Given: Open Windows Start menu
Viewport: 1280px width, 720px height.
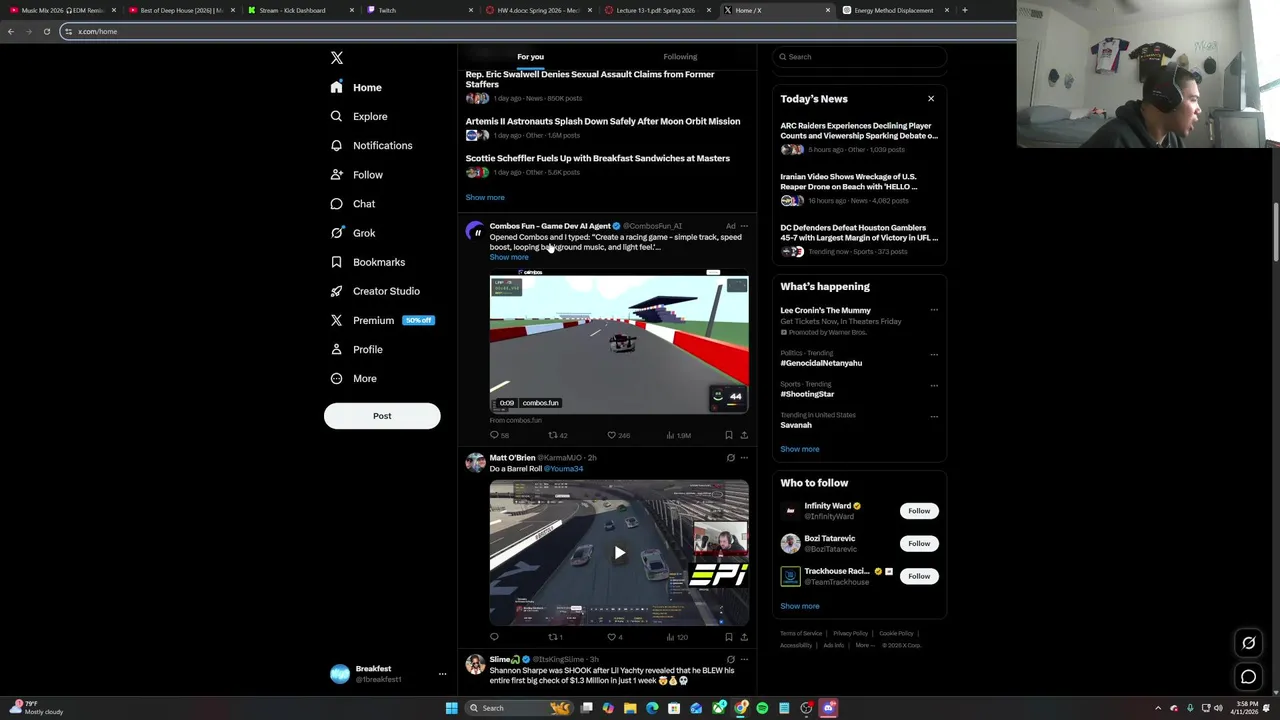Looking at the screenshot, I should [452, 708].
